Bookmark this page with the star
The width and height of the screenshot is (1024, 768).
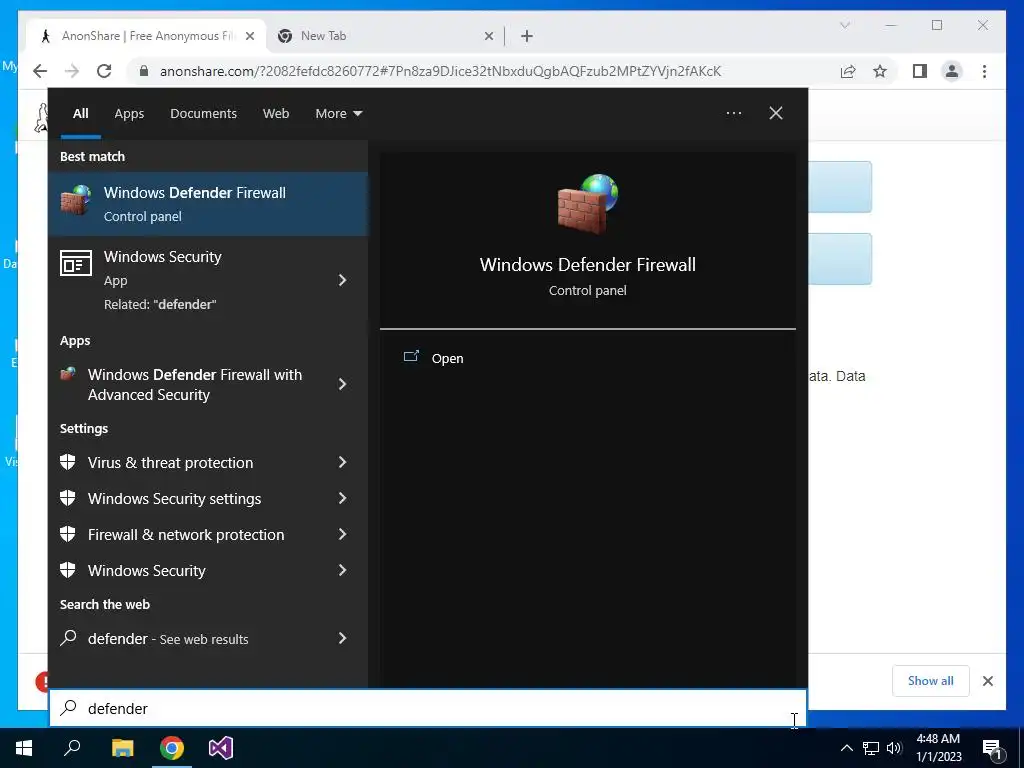click(x=880, y=71)
